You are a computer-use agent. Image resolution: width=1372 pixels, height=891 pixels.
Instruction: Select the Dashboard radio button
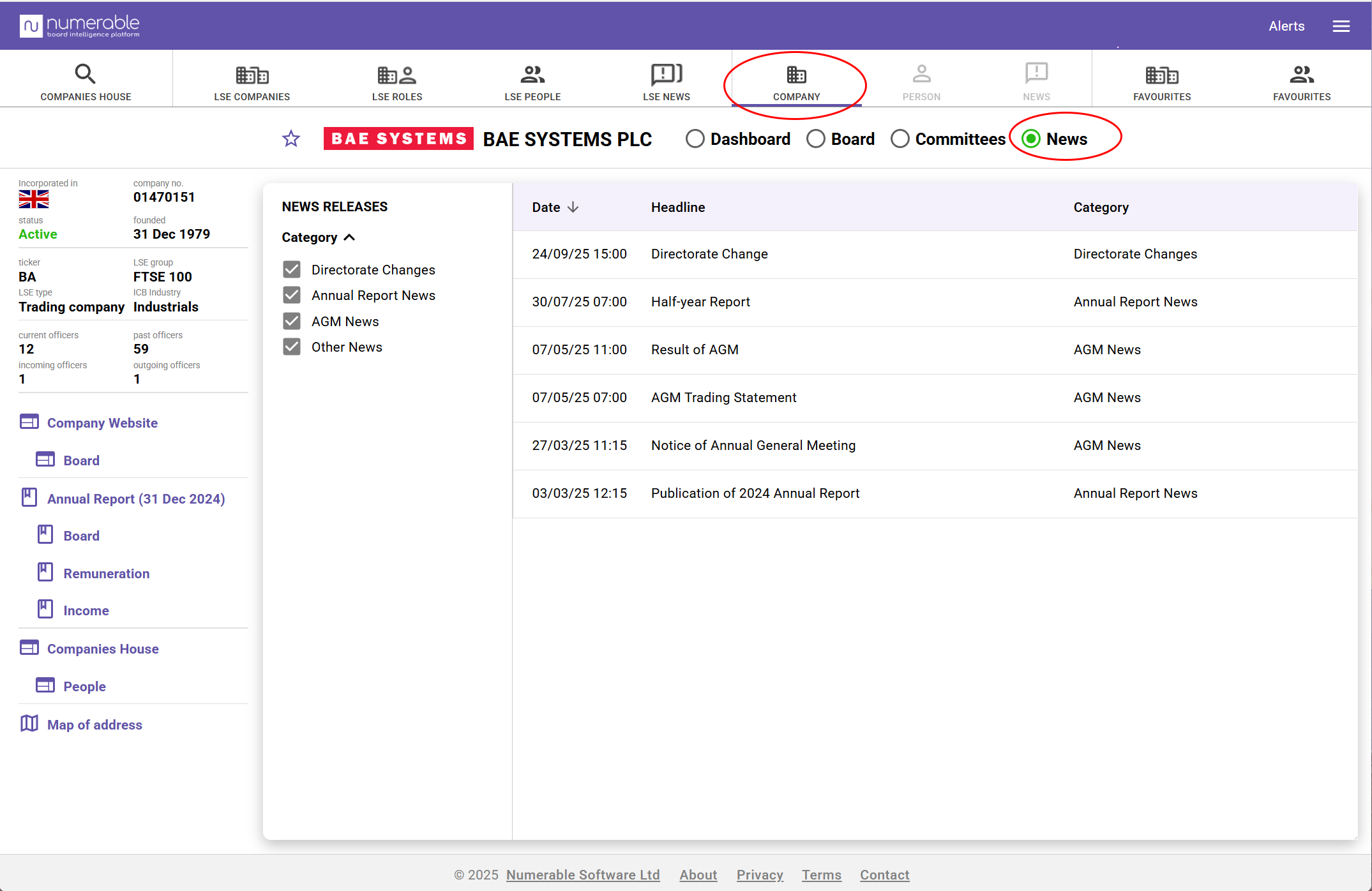695,139
